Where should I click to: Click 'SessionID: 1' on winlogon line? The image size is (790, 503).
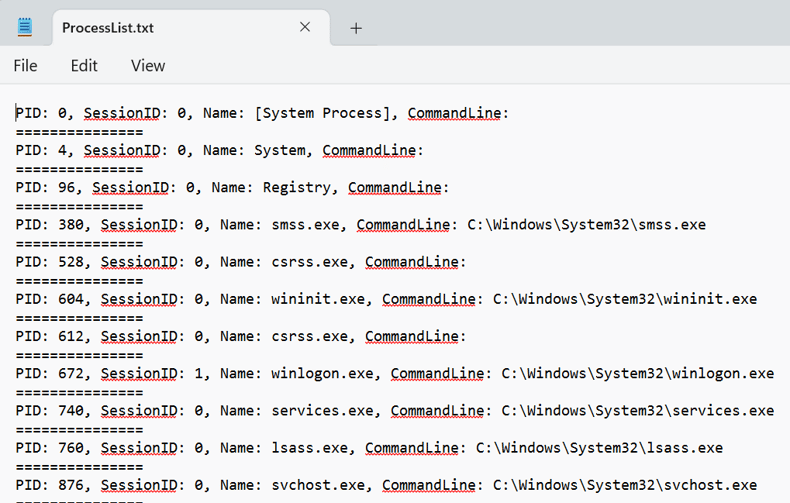click(x=154, y=373)
